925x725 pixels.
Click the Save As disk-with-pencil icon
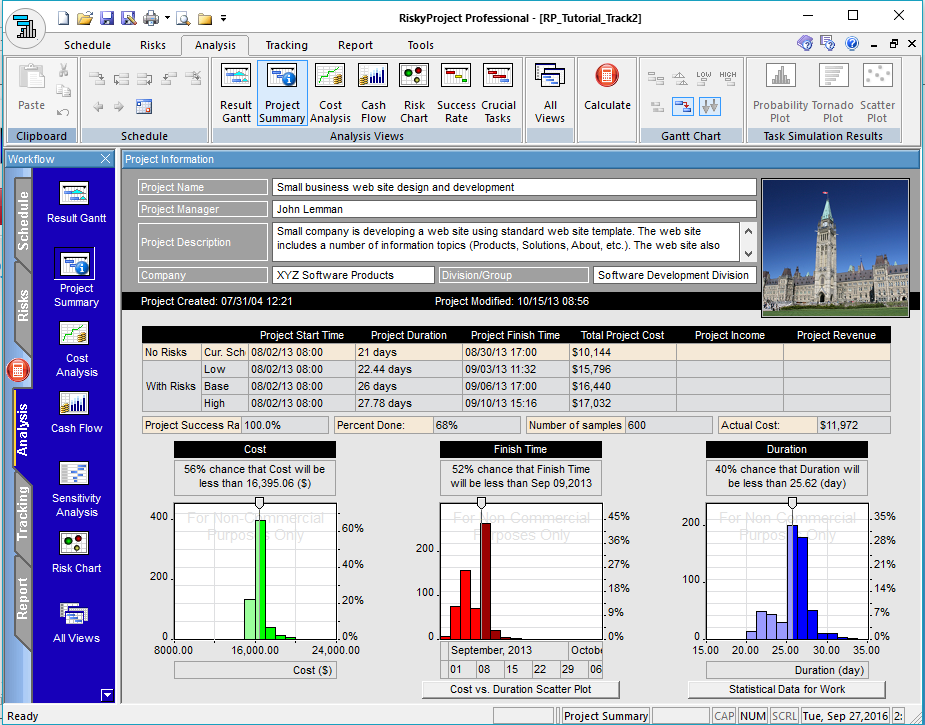[128, 18]
